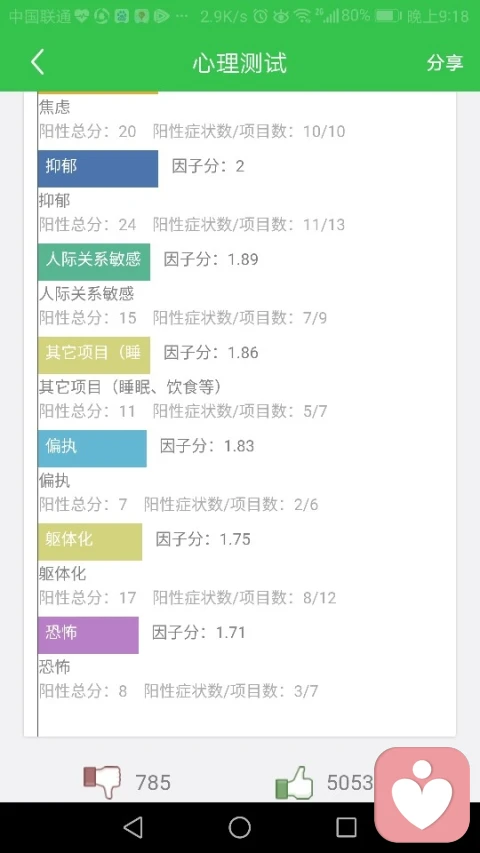Image resolution: width=480 pixels, height=853 pixels.
Task: Select the purple 恐怖 factor bar
Action: [89, 635]
